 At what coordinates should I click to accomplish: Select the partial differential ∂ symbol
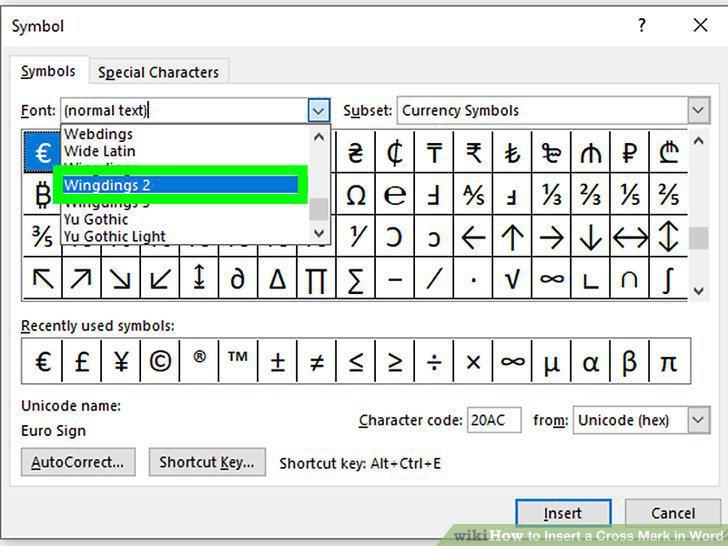237,279
